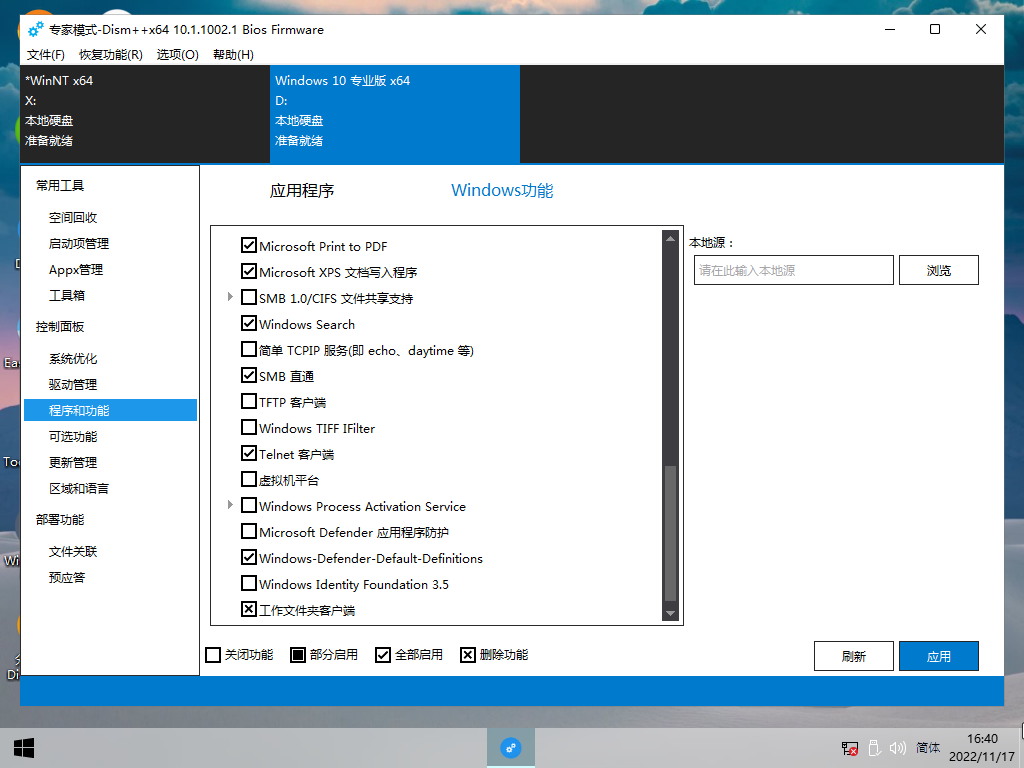
Task: Uncheck the SMB 直通 feature
Action: 248,376
